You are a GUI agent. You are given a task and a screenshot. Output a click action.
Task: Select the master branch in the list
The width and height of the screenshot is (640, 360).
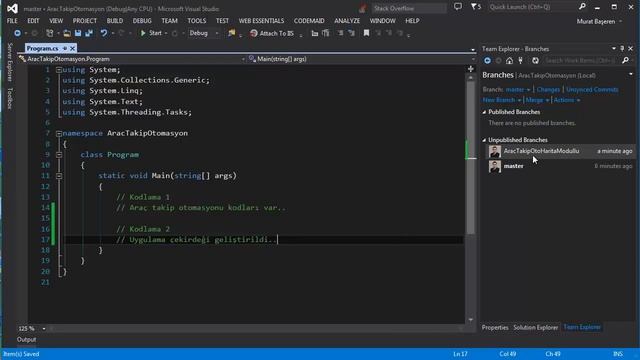pyautogui.click(x=560, y=166)
